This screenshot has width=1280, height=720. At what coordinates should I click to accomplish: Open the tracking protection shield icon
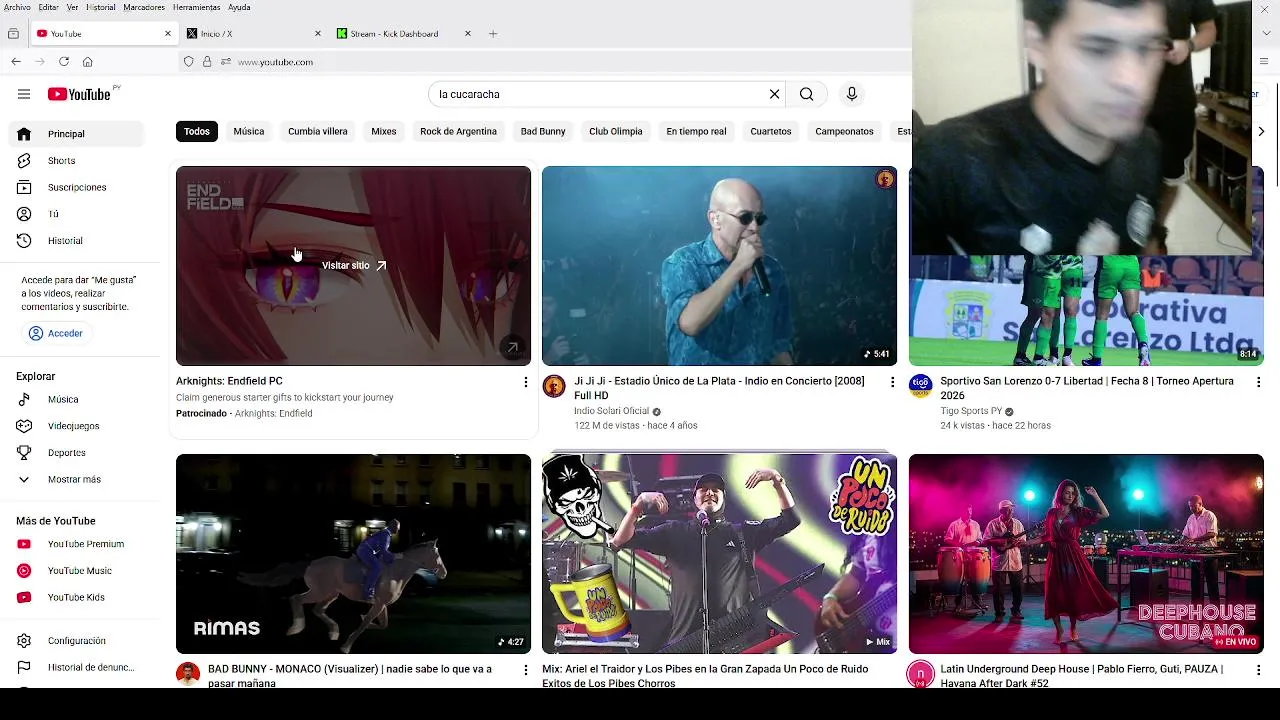(x=188, y=62)
